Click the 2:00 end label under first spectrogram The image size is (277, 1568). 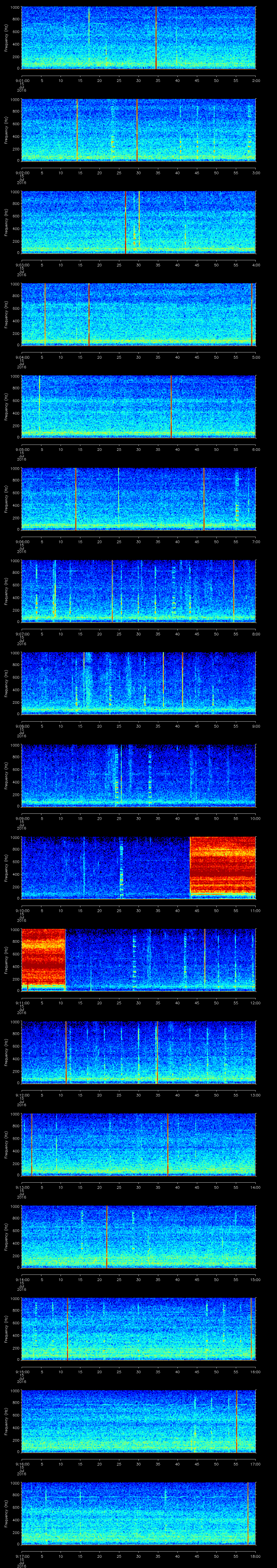click(x=256, y=80)
